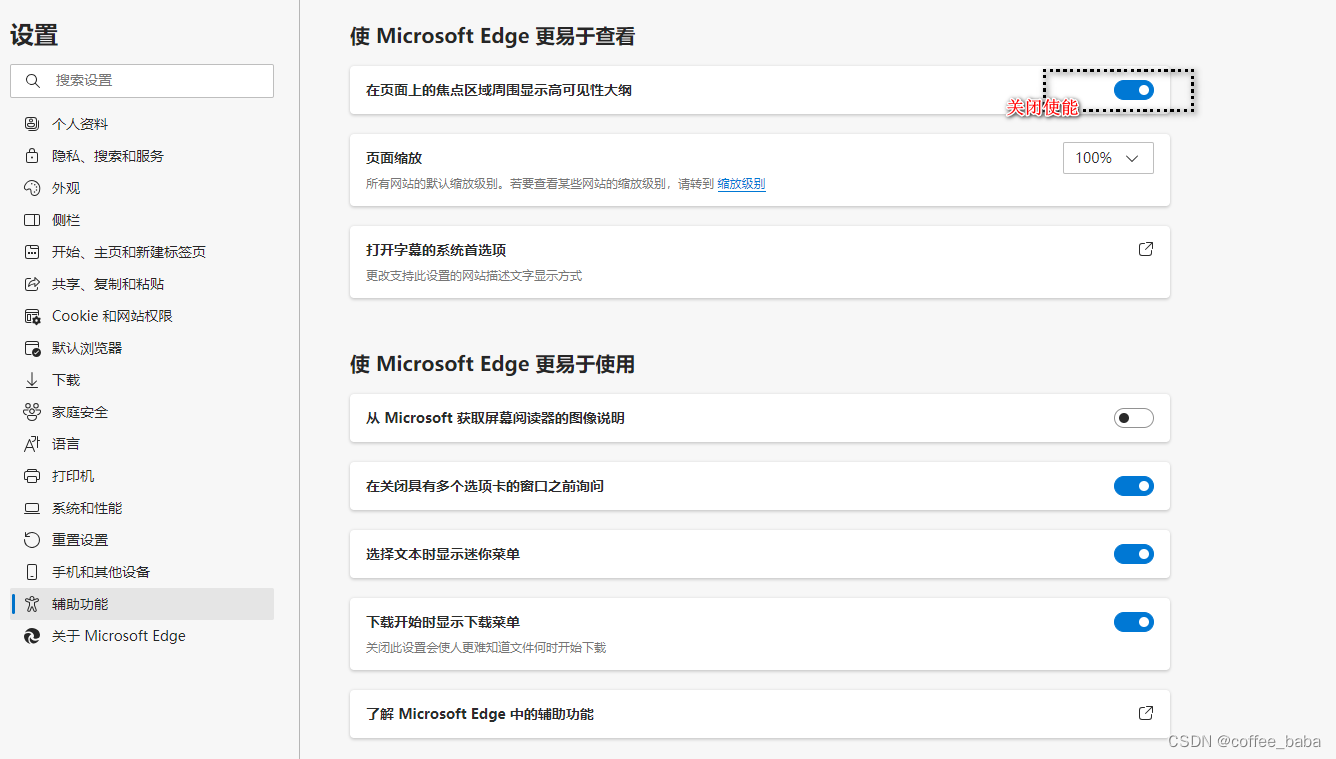Click the 外观 appearance palette icon
This screenshot has height=759, width=1336.
click(x=32, y=188)
